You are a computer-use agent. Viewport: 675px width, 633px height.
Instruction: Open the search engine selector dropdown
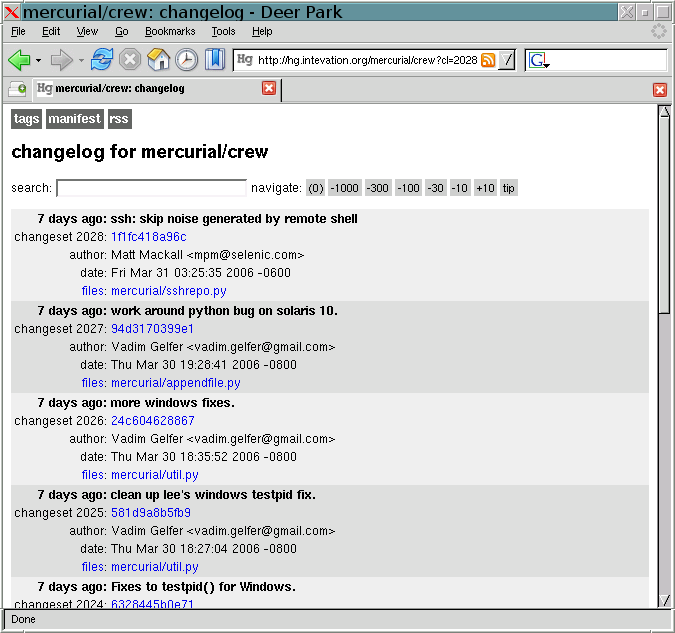(x=539, y=61)
